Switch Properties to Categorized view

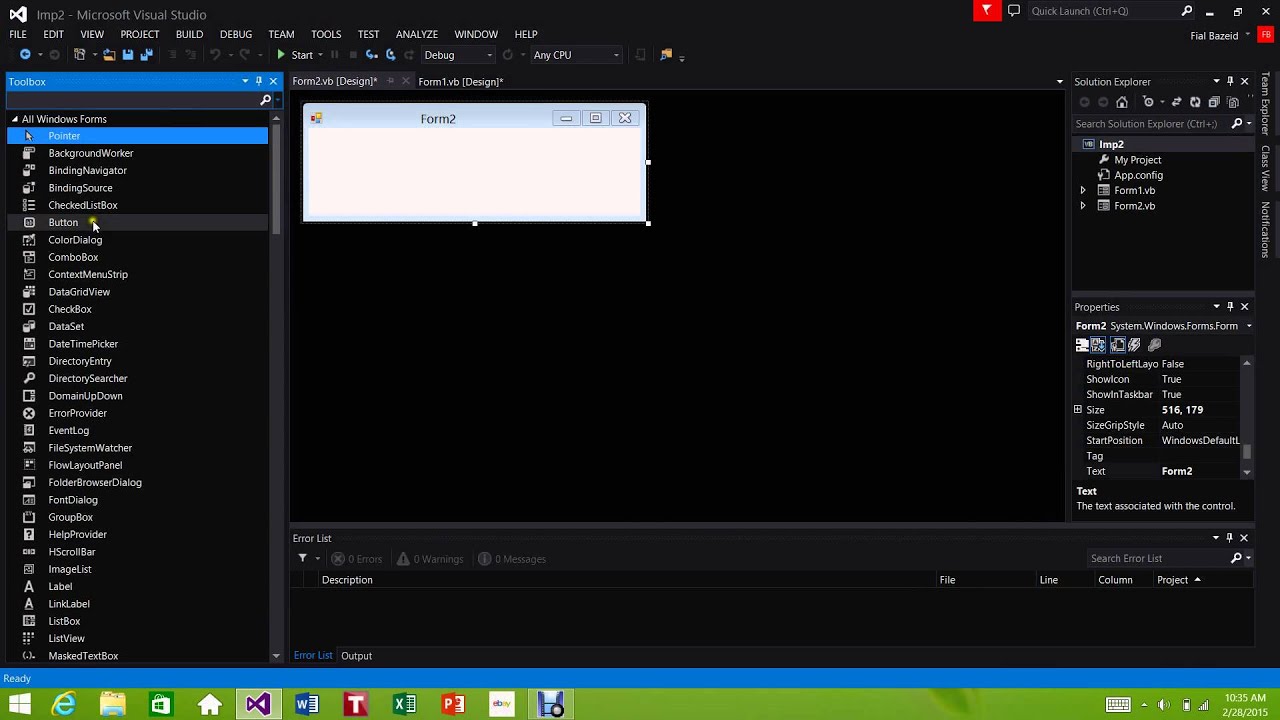point(1082,345)
